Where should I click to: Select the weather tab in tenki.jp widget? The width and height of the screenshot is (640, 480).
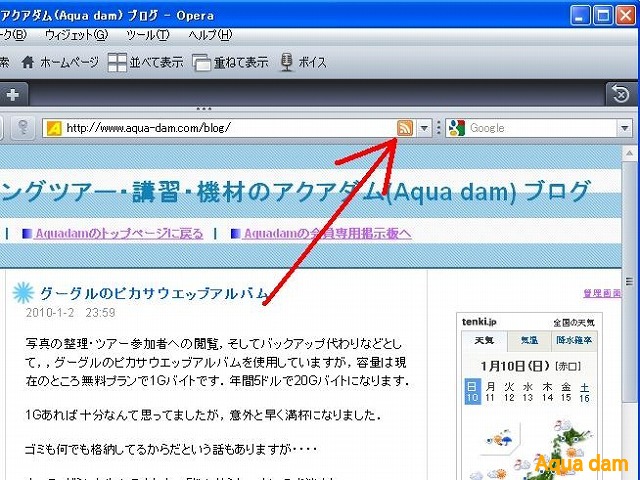(484, 340)
